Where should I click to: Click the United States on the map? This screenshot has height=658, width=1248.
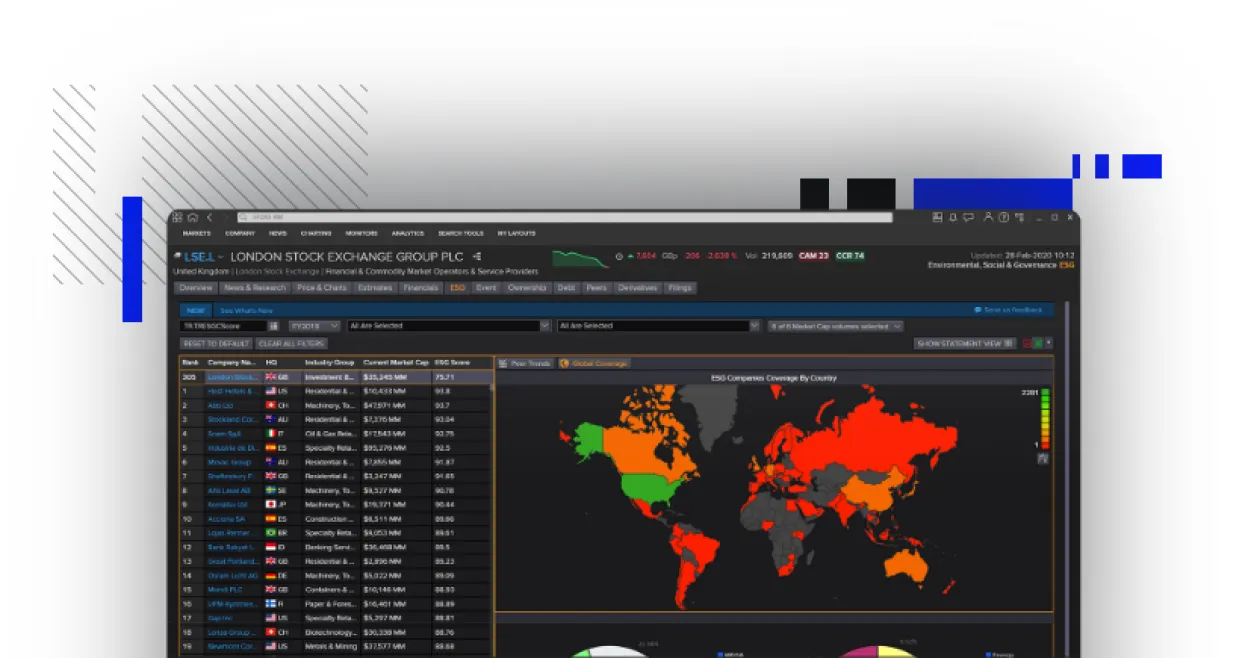pyautogui.click(x=648, y=488)
